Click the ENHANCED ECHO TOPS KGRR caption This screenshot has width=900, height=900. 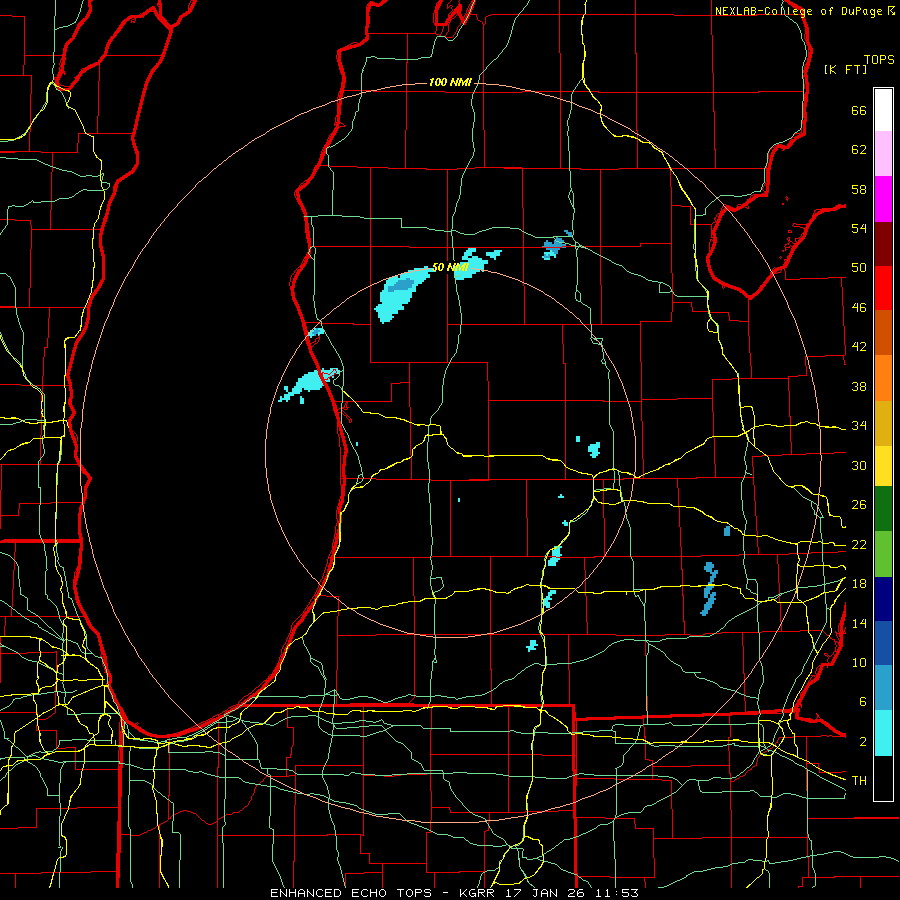(454, 893)
